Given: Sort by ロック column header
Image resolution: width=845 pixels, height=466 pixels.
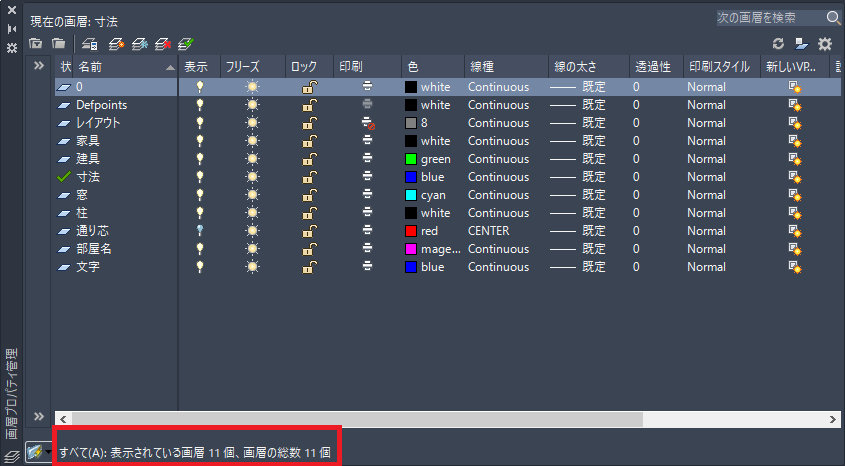Looking at the screenshot, I should [309, 67].
